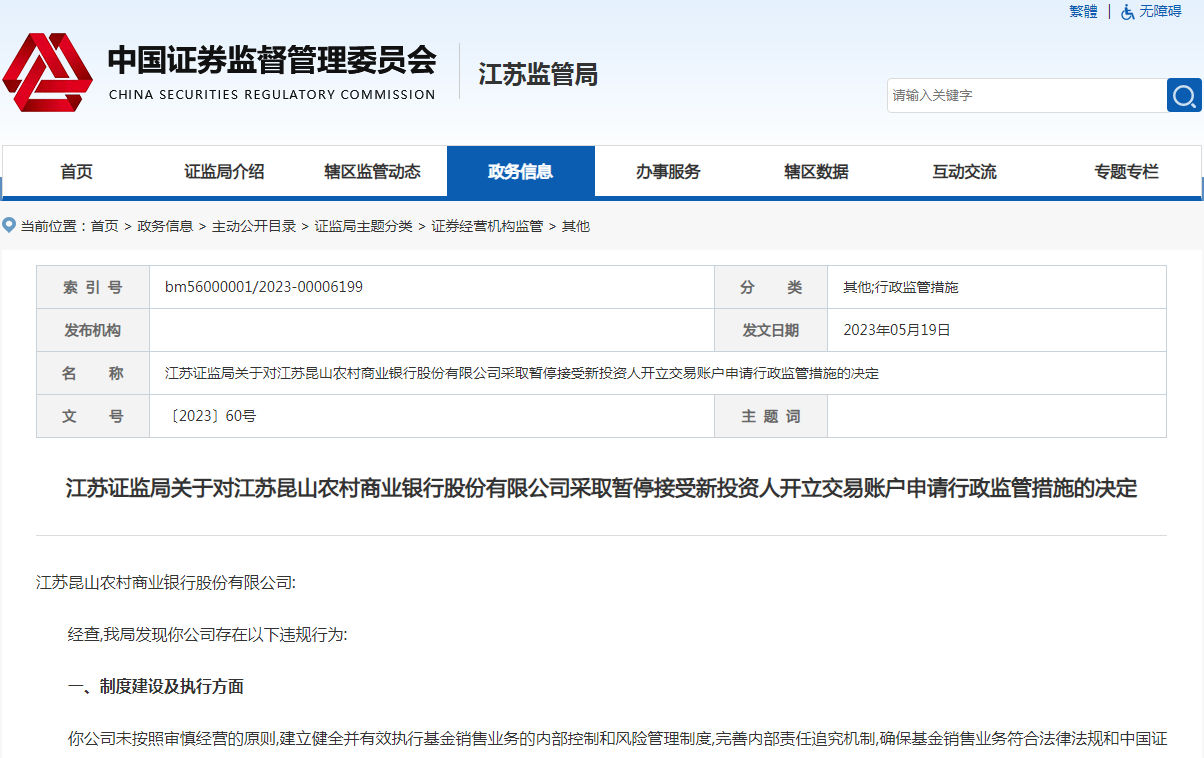
Task: Focus the keyword search input field
Action: pyautogui.click(x=1026, y=96)
